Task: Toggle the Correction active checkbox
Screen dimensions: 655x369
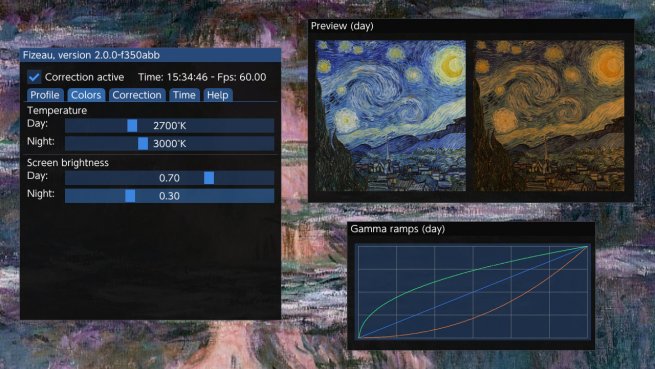Action: pos(34,77)
